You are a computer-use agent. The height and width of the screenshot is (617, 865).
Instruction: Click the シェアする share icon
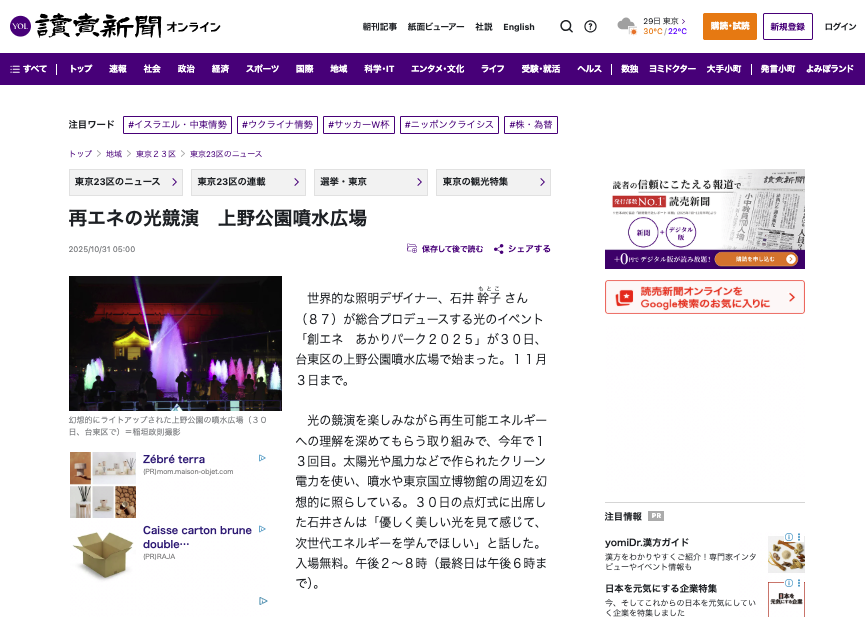[x=499, y=249]
